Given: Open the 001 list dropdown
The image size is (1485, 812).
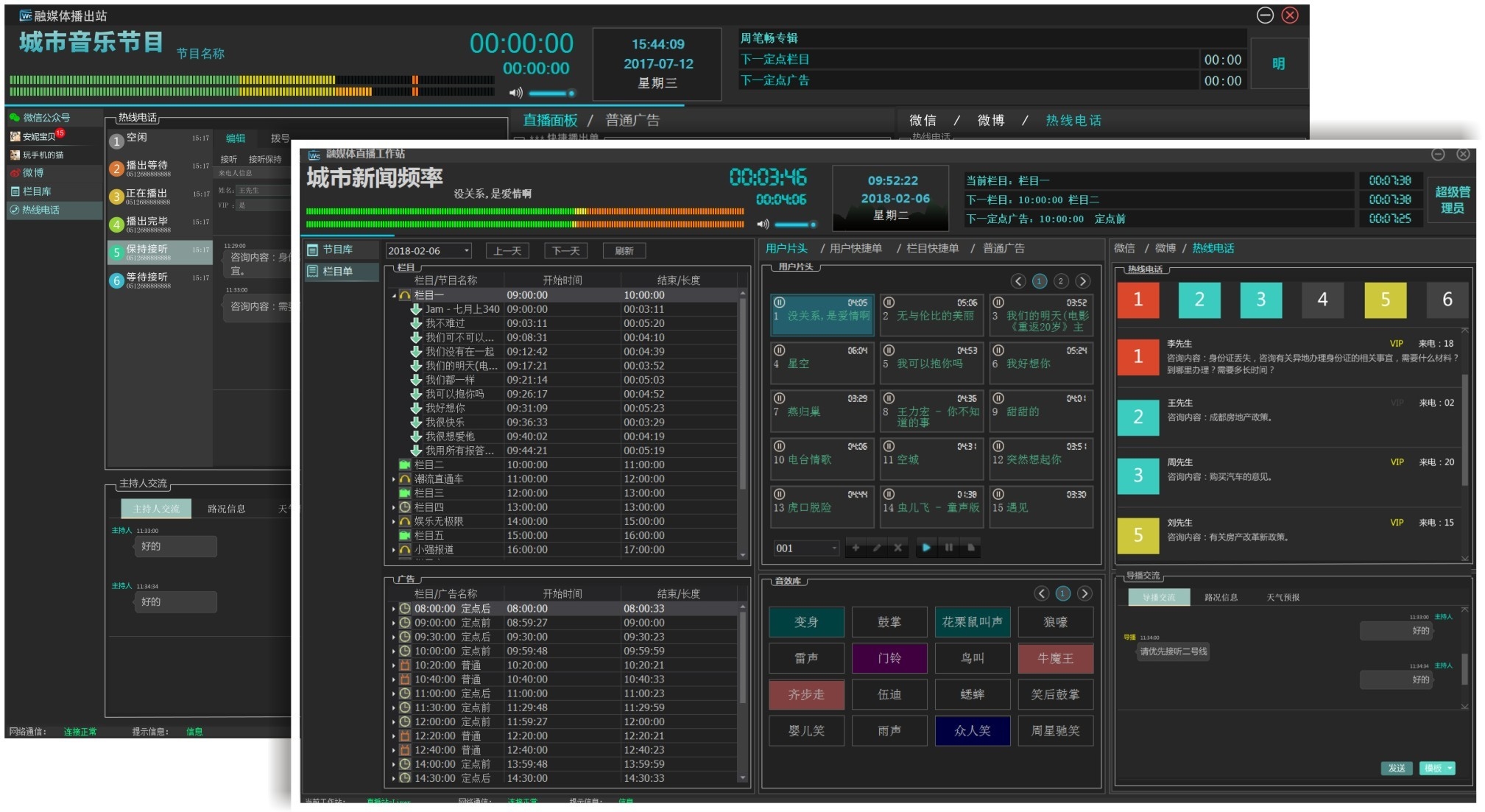Looking at the screenshot, I should [833, 548].
